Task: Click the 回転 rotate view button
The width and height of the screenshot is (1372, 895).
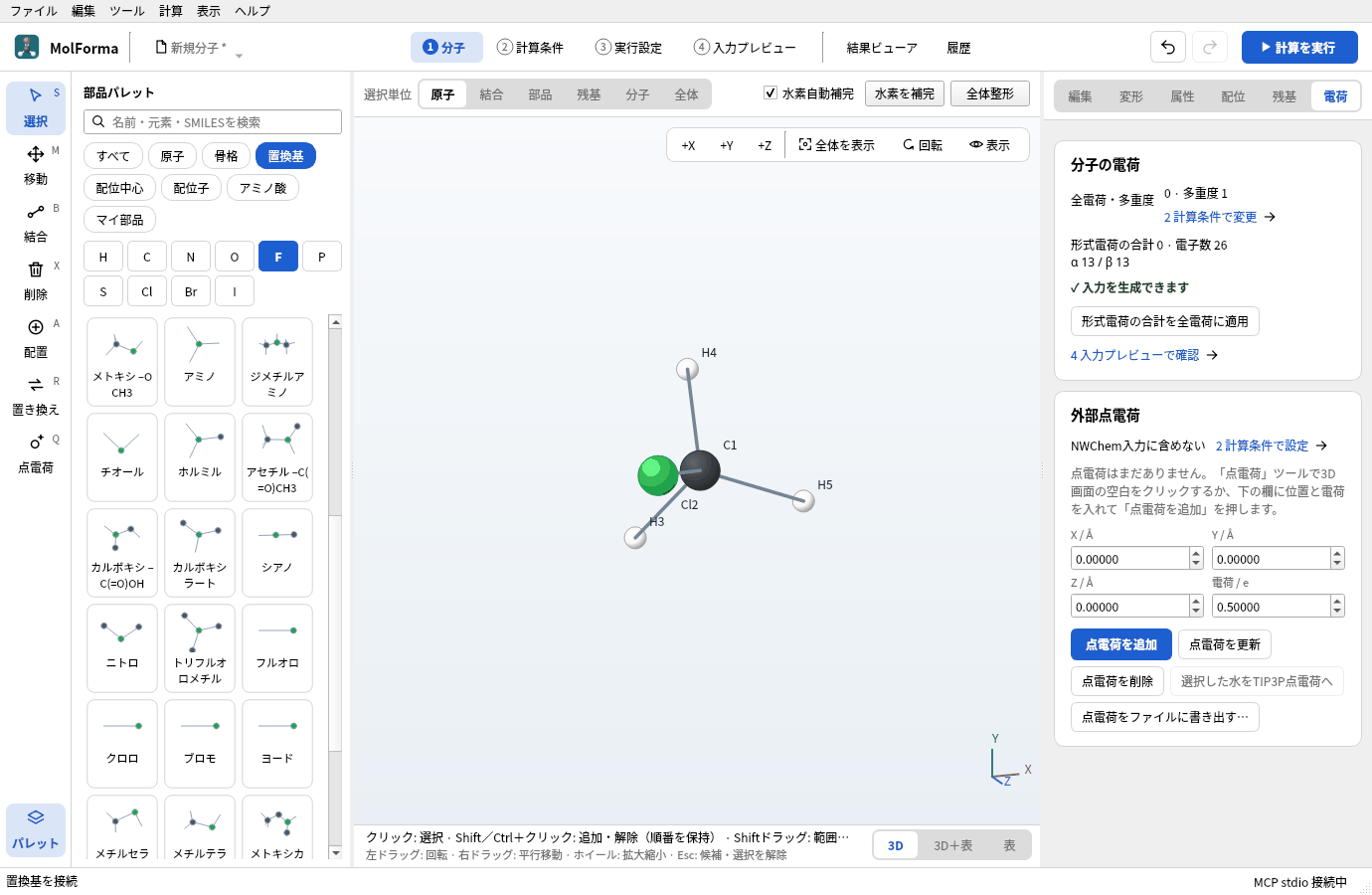Action: pyautogui.click(x=923, y=145)
